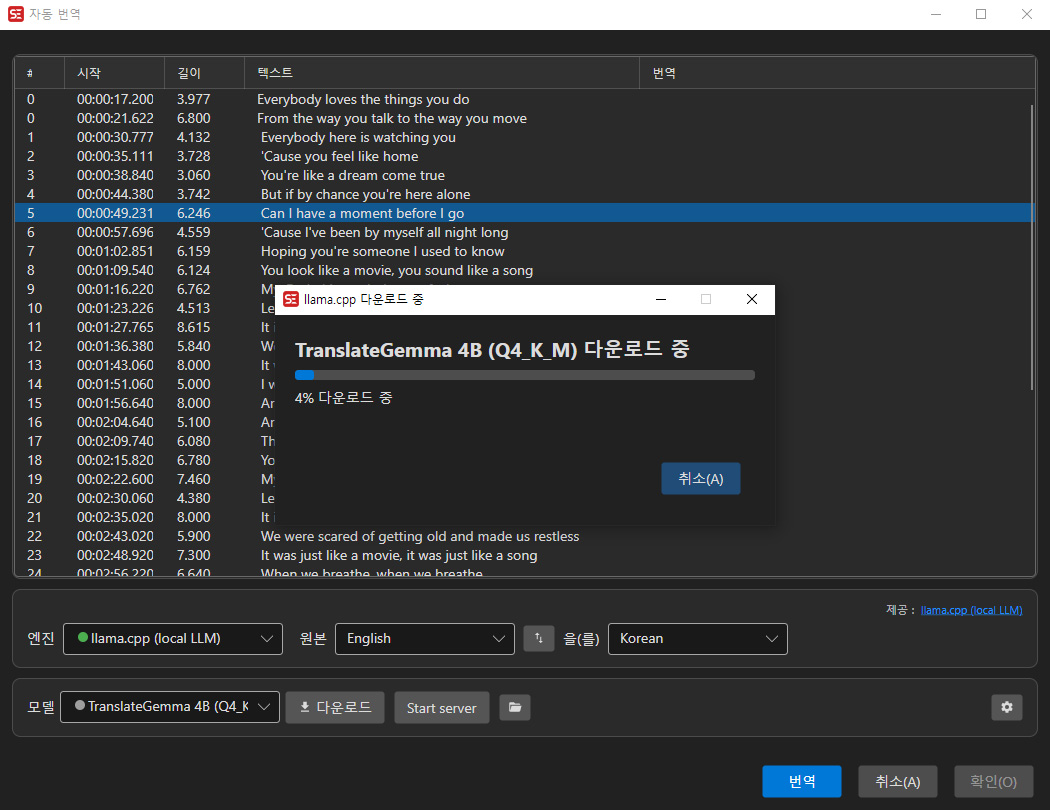Select row 'From the way you talk'
The width and height of the screenshot is (1050, 810).
524,118
